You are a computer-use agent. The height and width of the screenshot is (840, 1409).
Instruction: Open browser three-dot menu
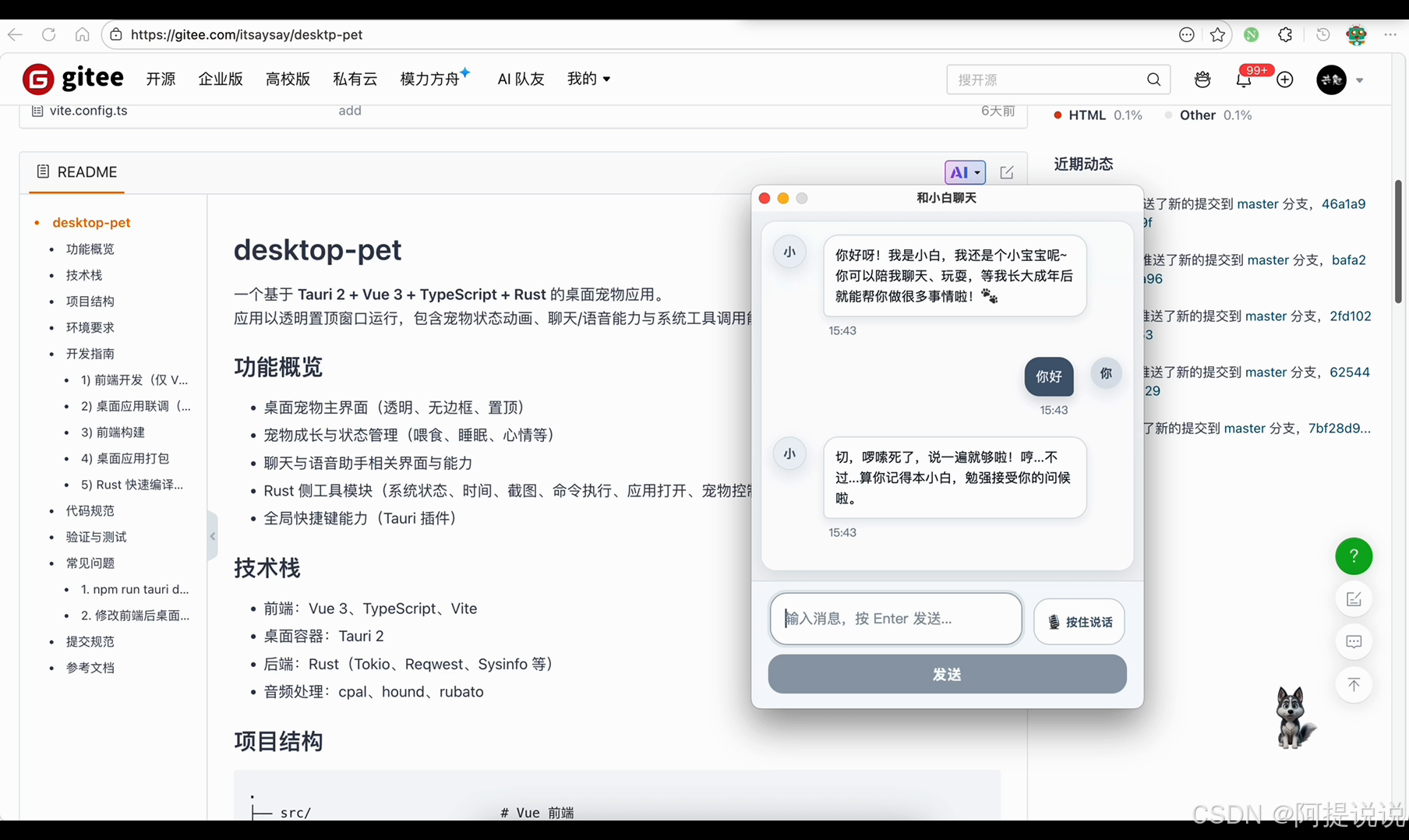point(1390,34)
